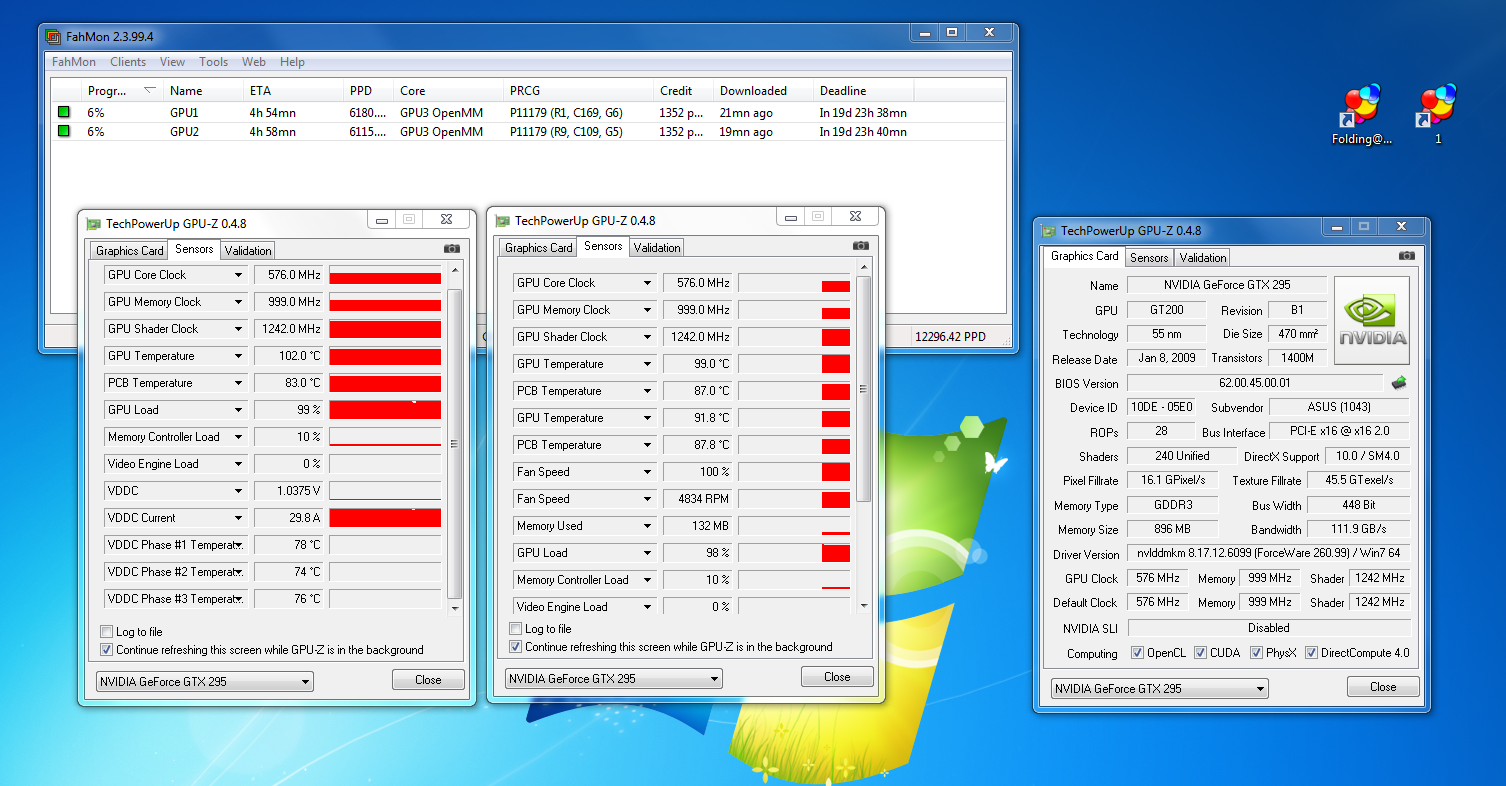Click title bar icon of GPU-Z window with VDDC sensors

click(x=94, y=224)
